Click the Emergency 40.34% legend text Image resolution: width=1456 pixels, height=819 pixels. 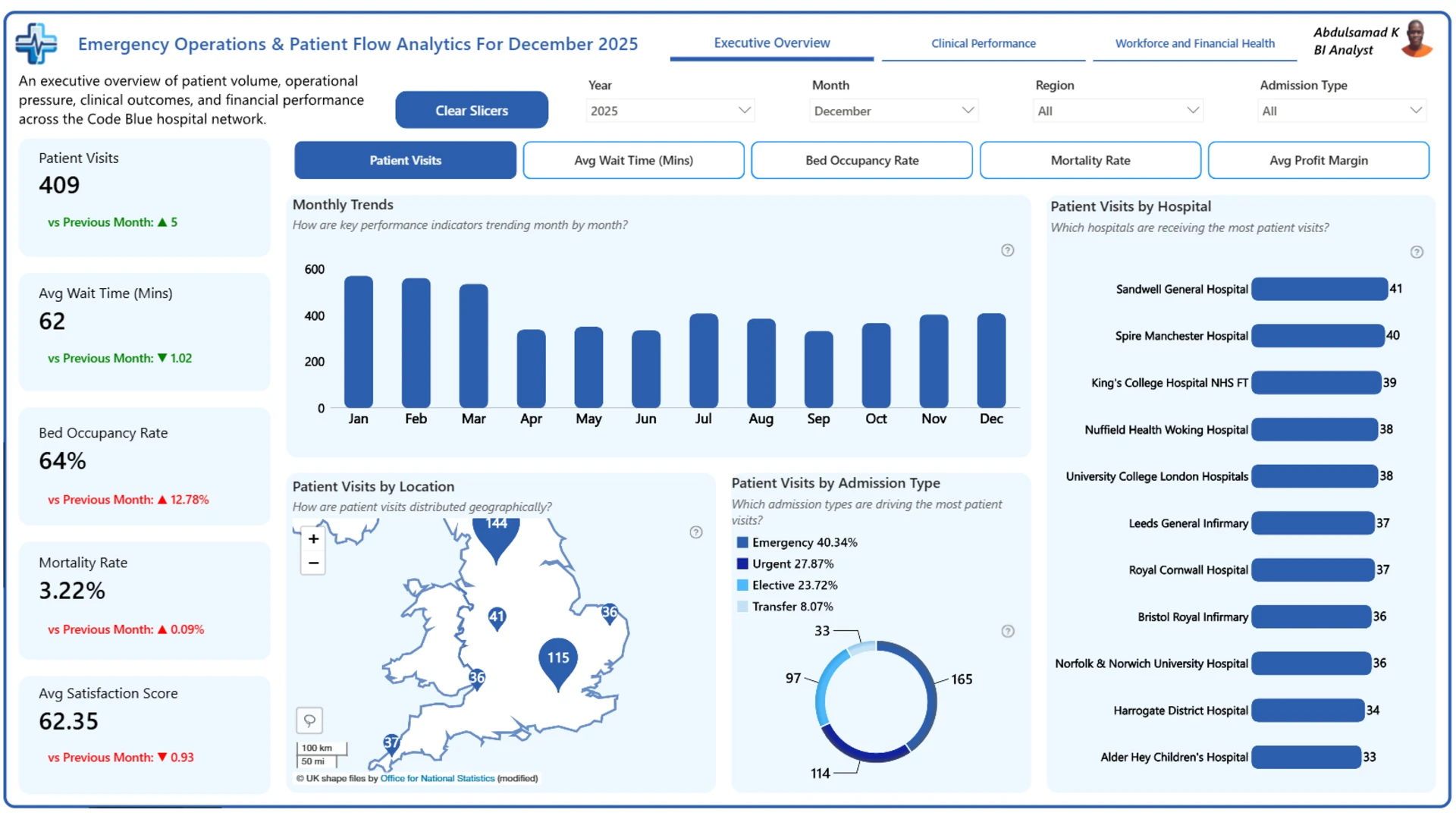(805, 542)
